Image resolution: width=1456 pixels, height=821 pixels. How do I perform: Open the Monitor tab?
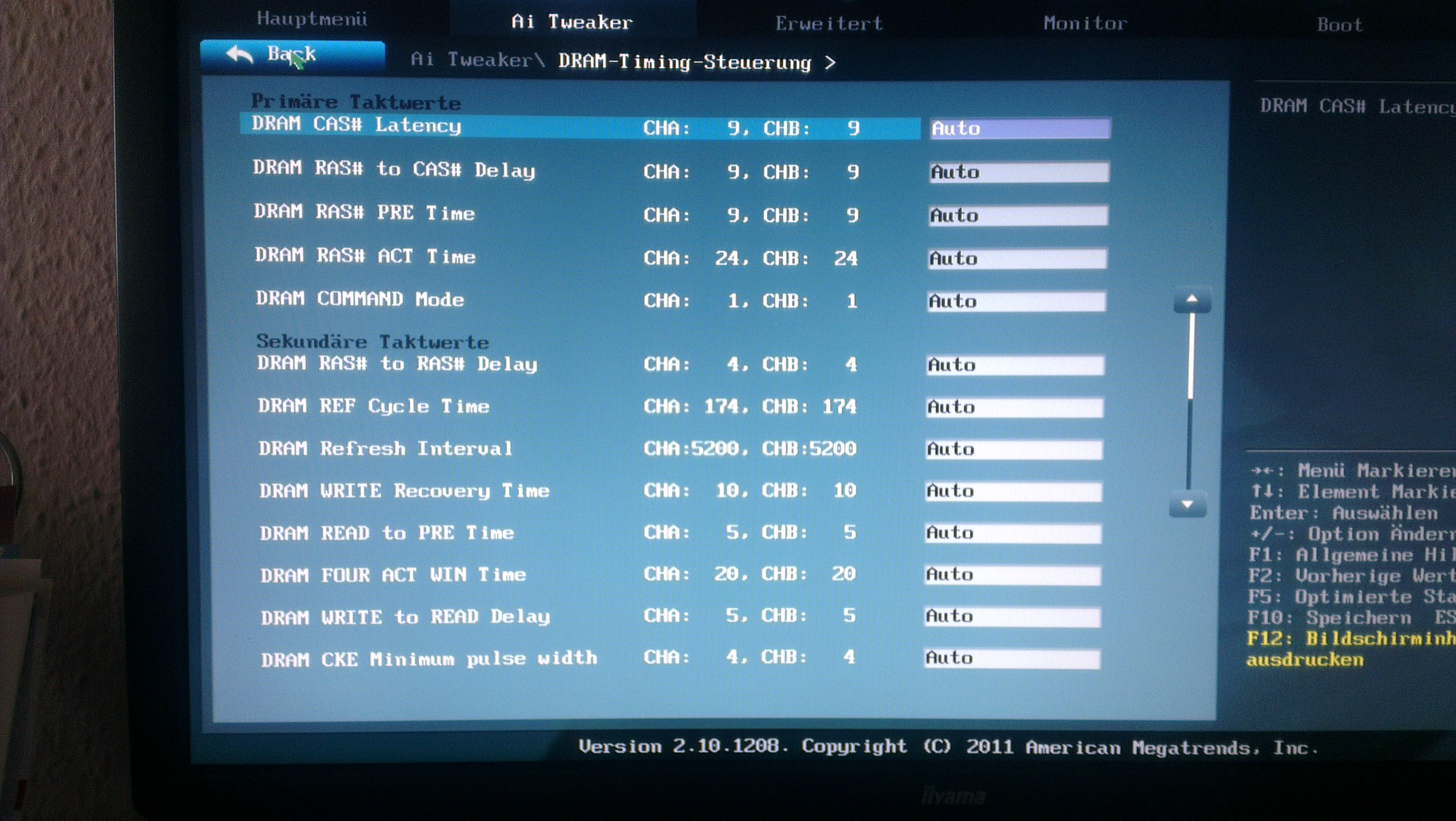coord(1085,23)
